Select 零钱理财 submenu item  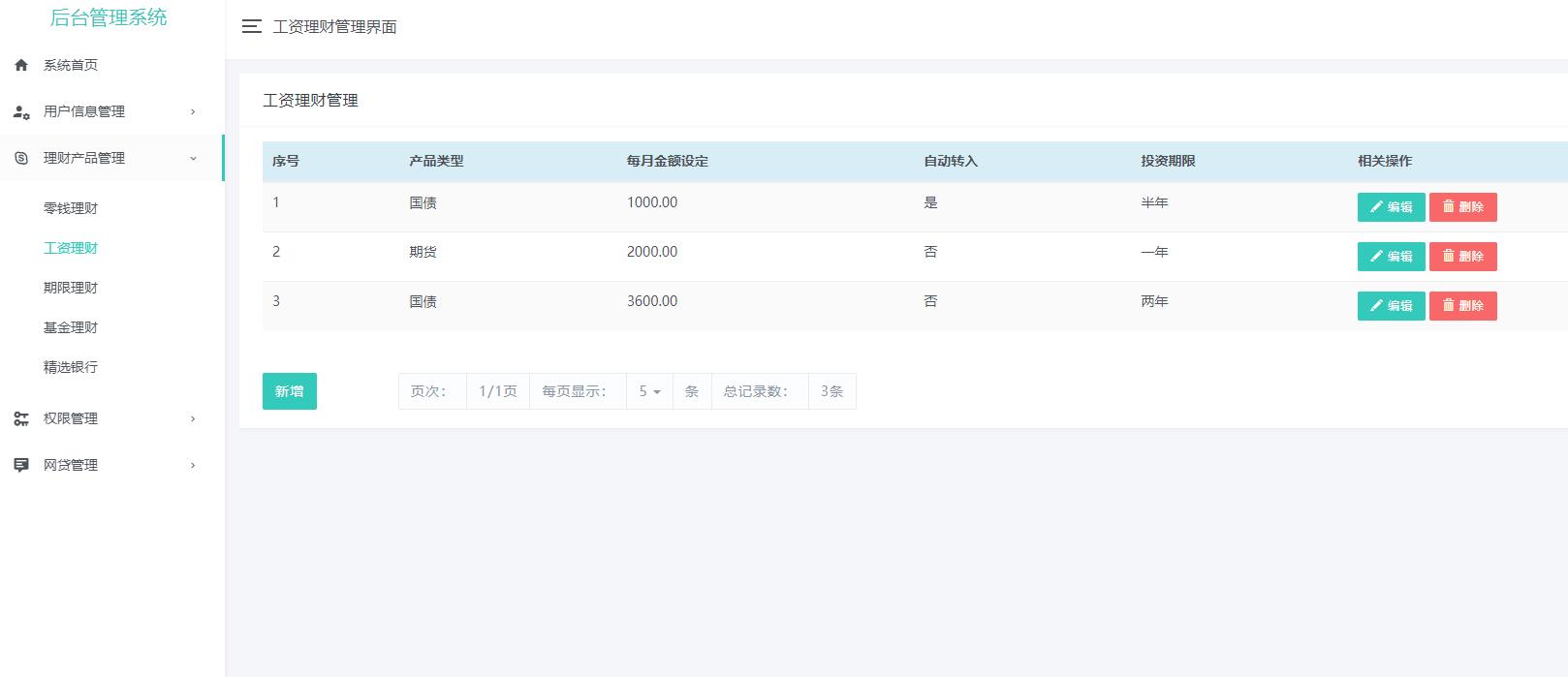(x=71, y=208)
